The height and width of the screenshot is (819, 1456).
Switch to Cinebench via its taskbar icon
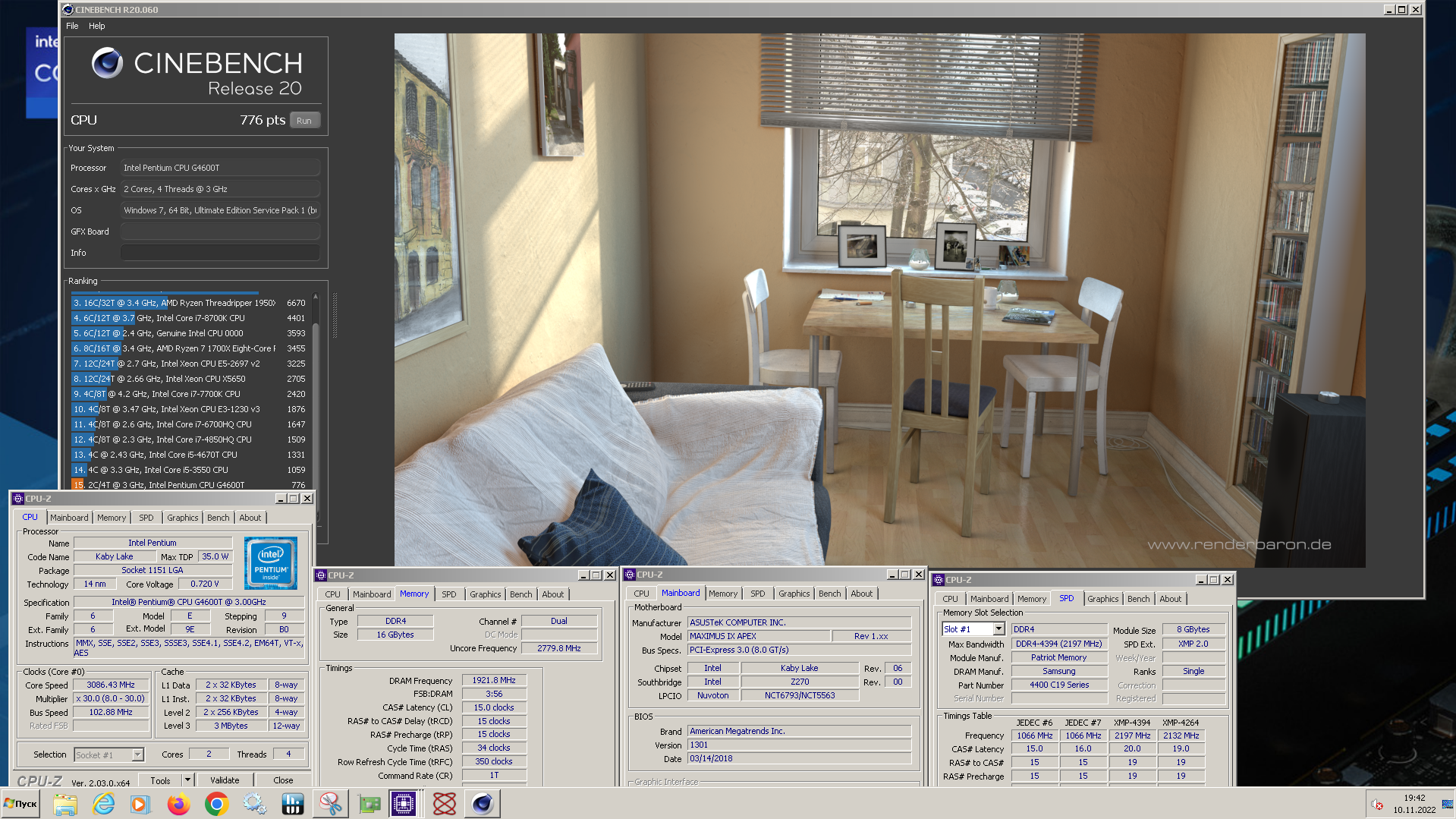[x=482, y=804]
